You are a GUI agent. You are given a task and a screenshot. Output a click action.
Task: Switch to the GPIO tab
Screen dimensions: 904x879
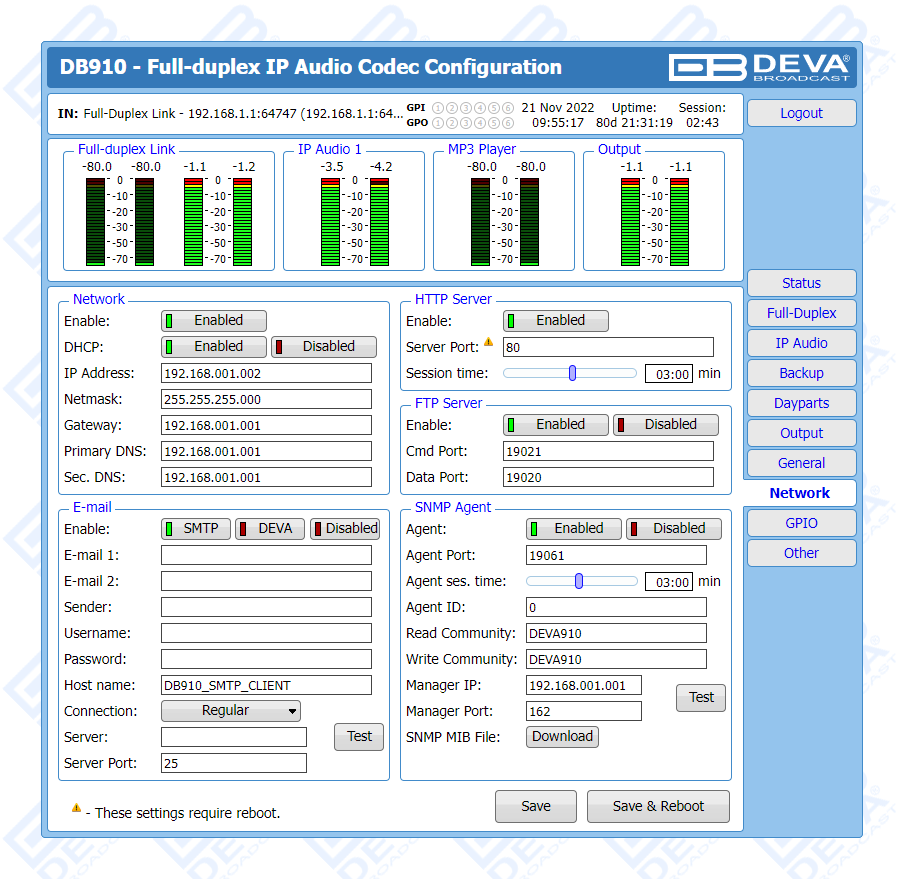pos(801,523)
